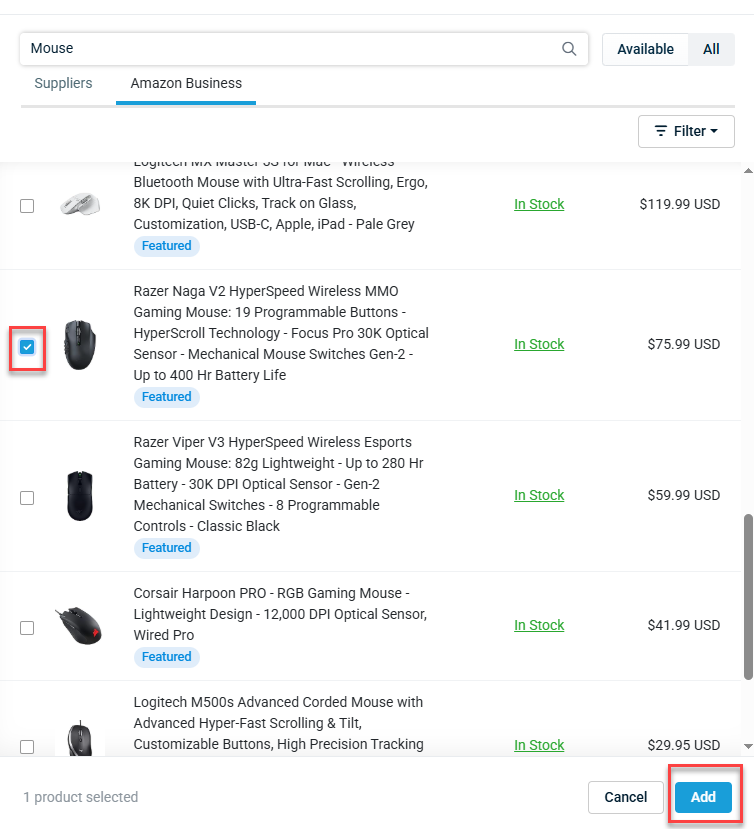The image size is (754, 829).
Task: Click the list's vertical scrollbar thumb
Action: tap(748, 596)
